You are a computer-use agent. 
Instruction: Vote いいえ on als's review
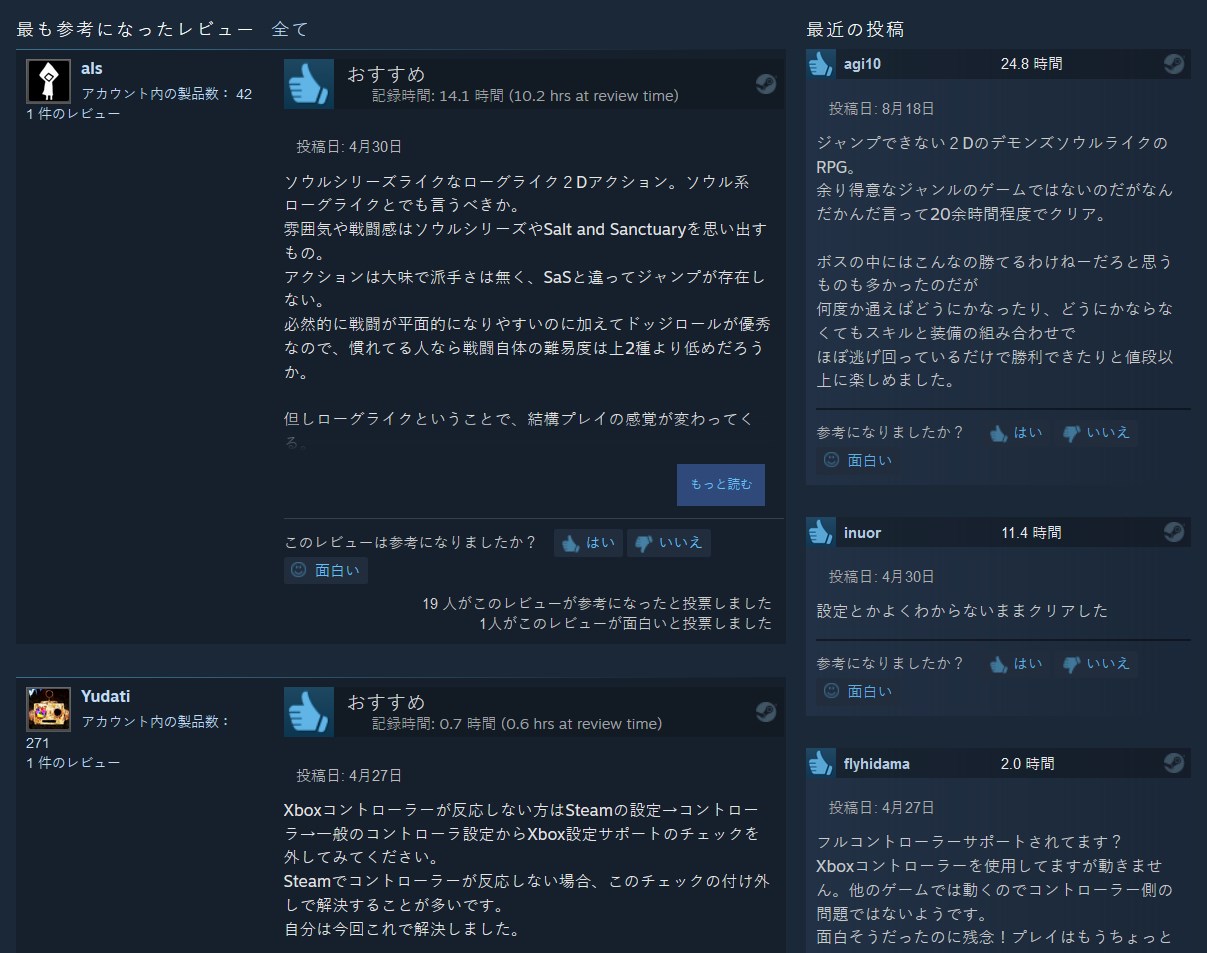click(669, 543)
